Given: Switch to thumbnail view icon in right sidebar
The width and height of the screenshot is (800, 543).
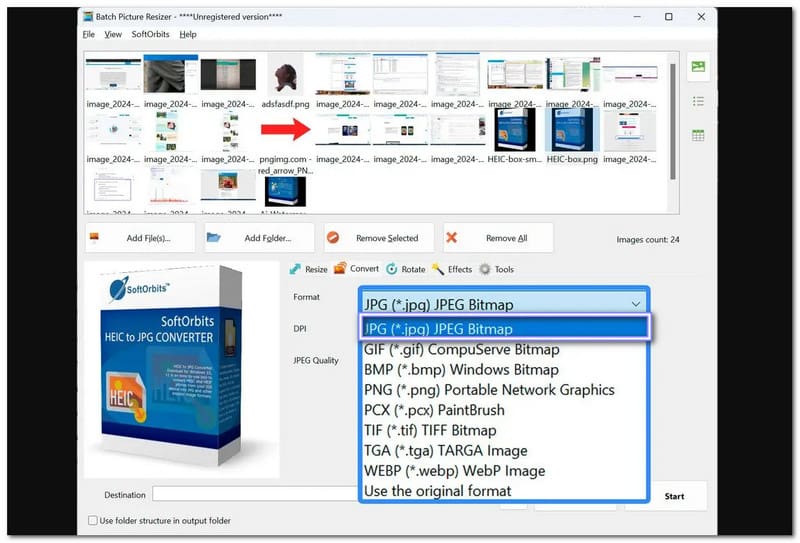Looking at the screenshot, I should click(698, 66).
